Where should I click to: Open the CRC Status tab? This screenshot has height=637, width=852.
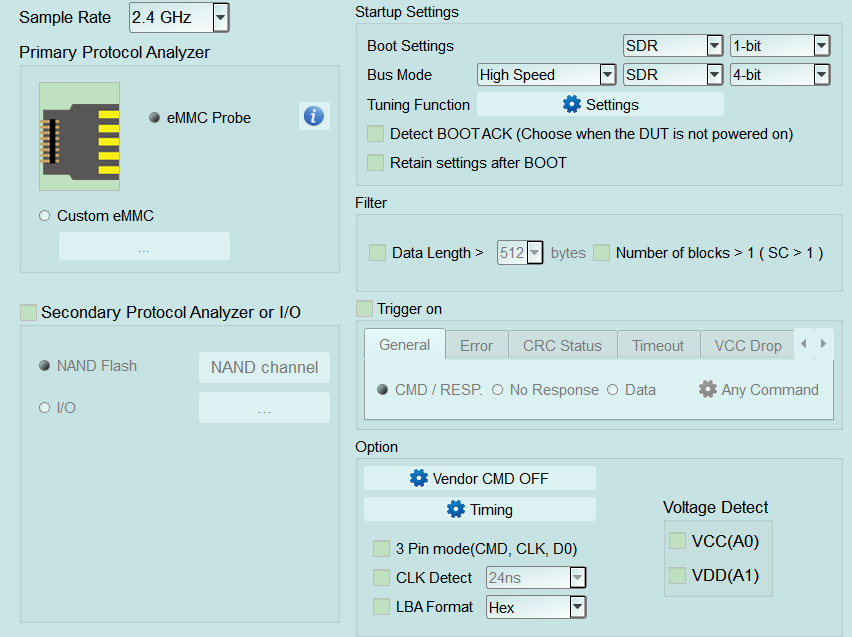(562, 345)
